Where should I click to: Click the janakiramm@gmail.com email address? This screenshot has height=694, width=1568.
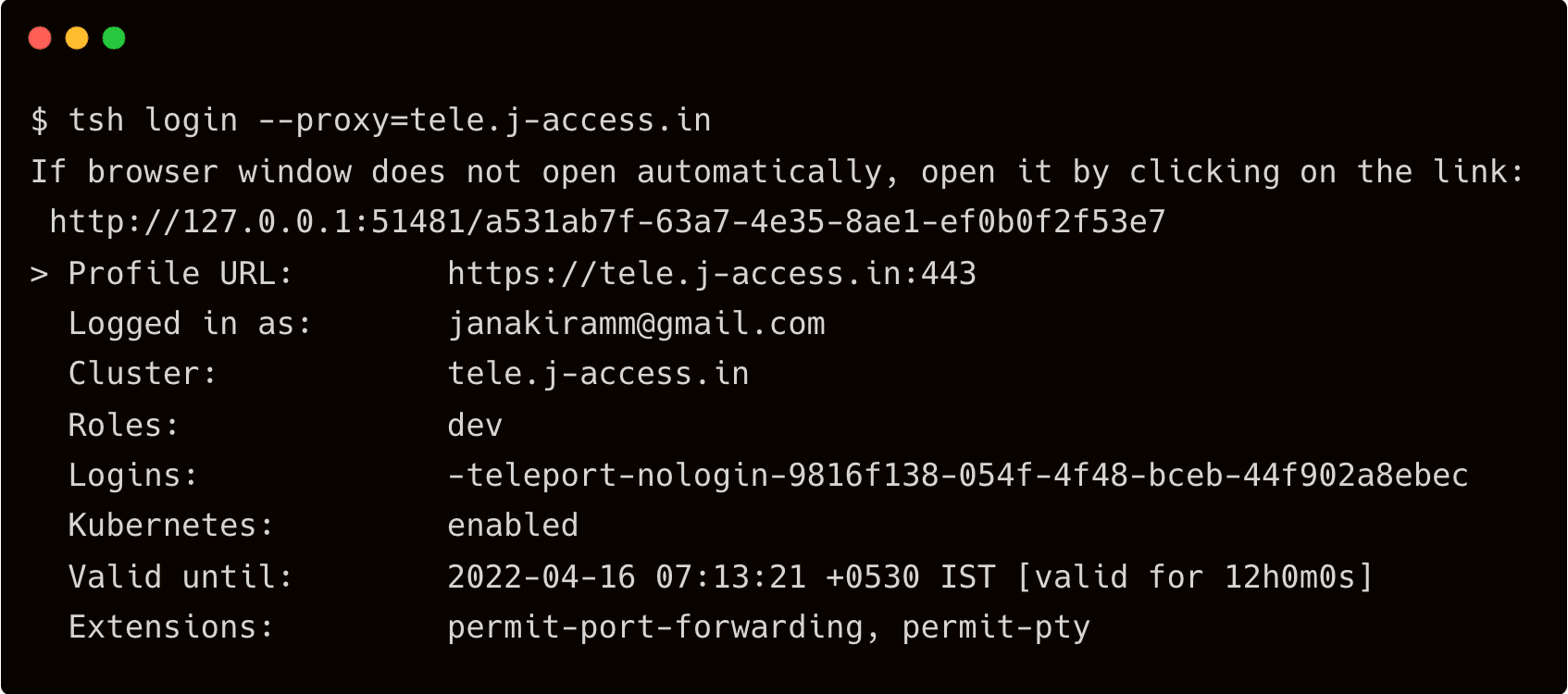click(636, 324)
